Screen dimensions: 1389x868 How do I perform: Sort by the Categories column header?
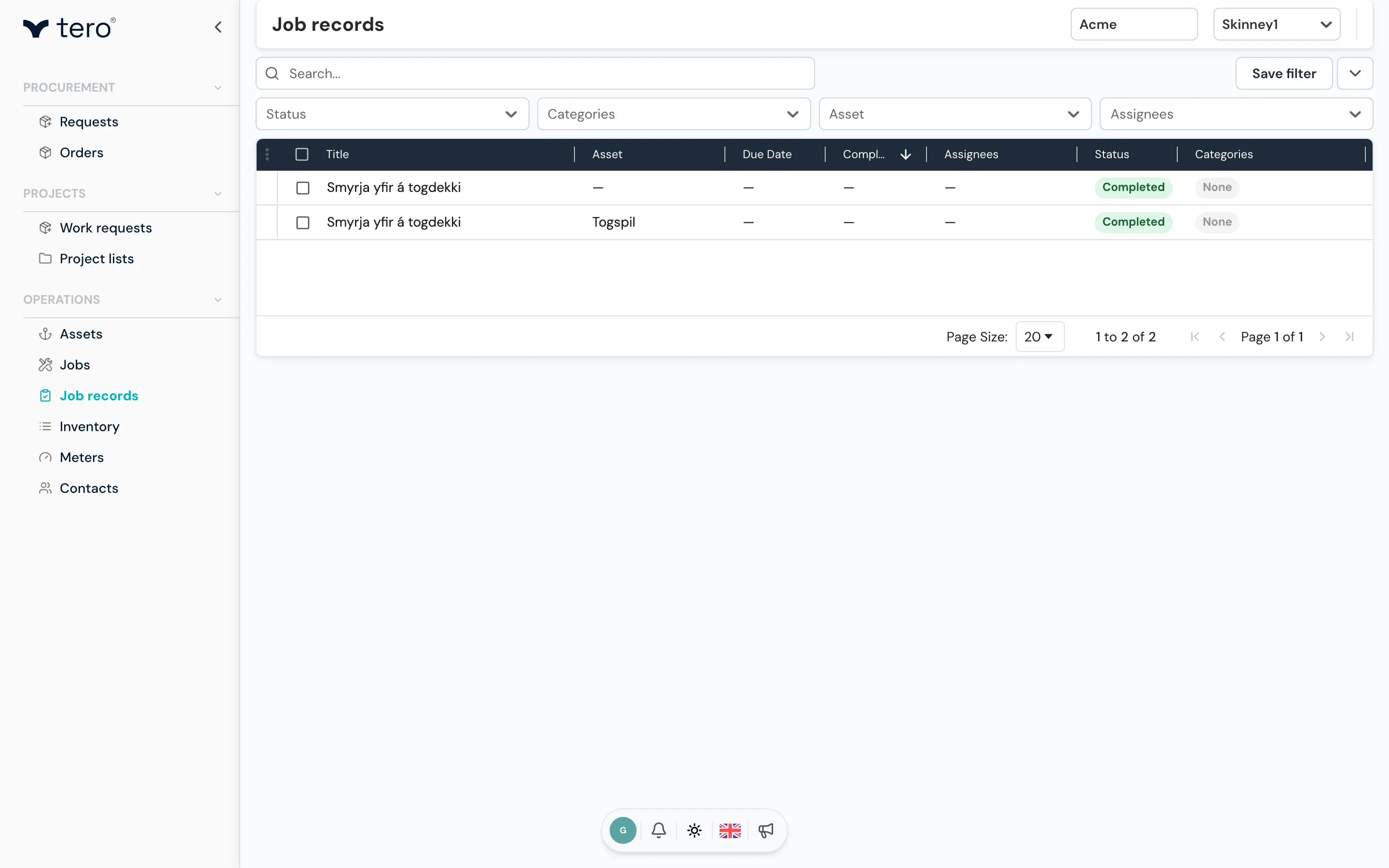[x=1224, y=154]
